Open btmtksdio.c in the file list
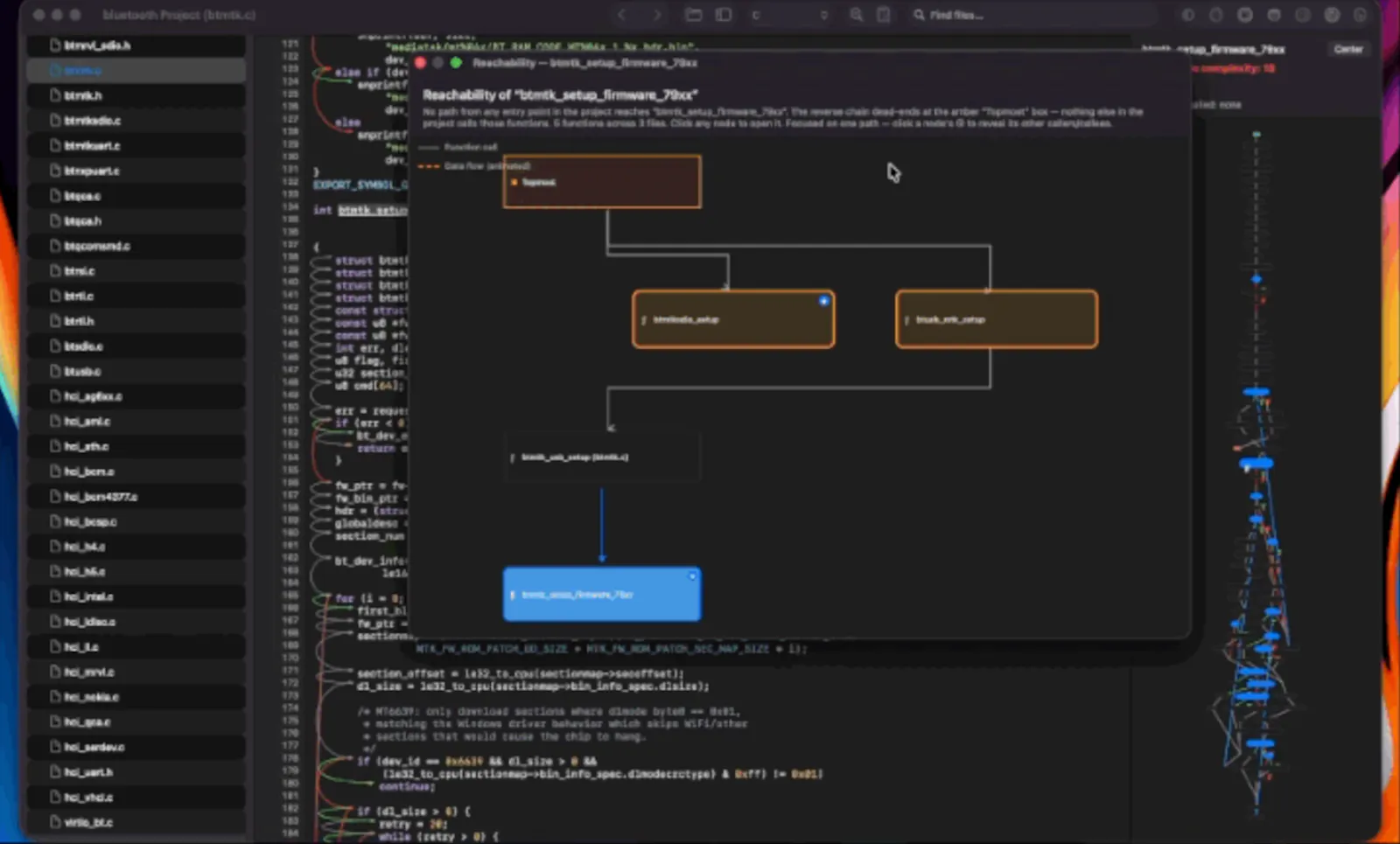This screenshot has width=1400, height=844. coord(136,121)
